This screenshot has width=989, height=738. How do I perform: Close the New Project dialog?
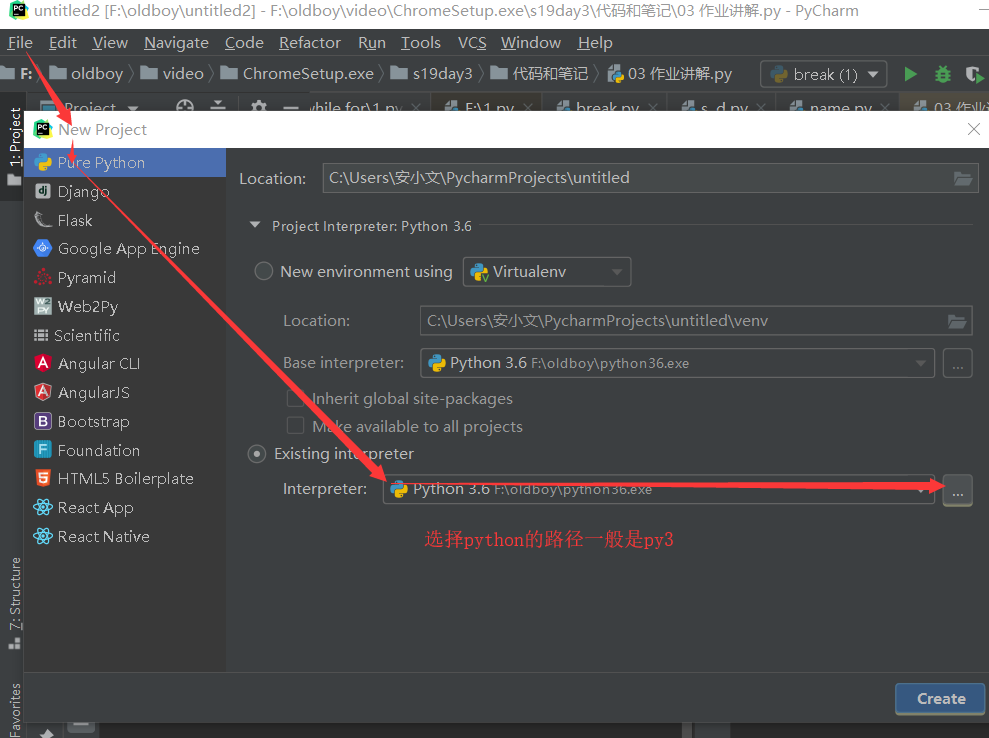(974, 129)
